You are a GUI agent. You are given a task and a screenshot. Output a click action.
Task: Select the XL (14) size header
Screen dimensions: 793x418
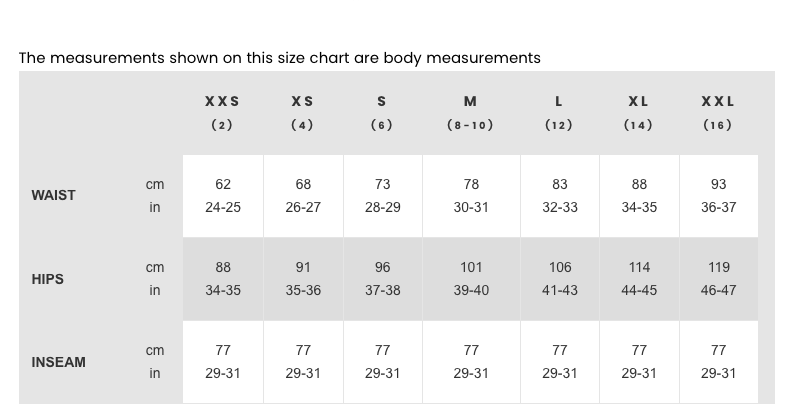[638, 112]
